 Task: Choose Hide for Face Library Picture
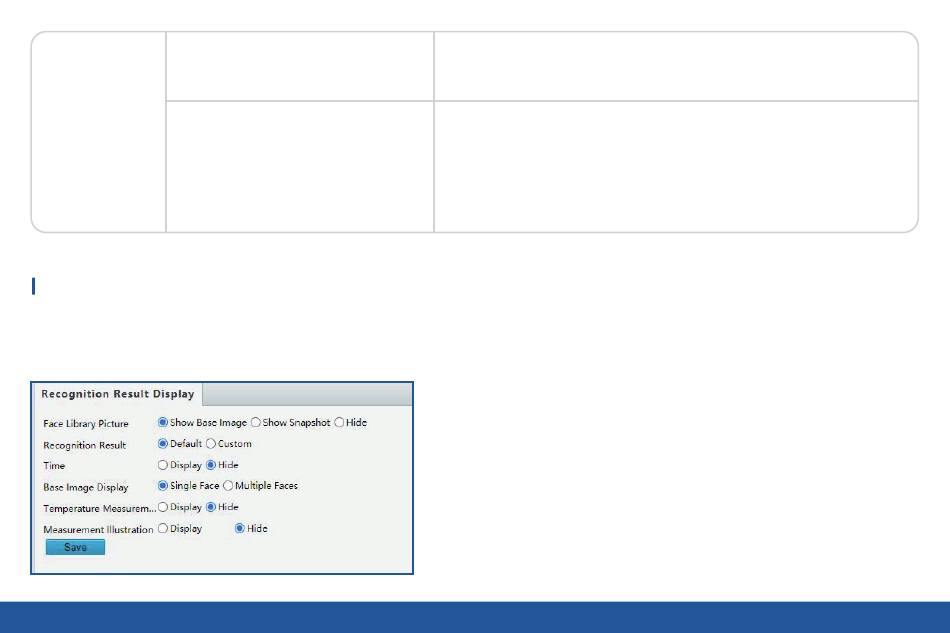339,422
